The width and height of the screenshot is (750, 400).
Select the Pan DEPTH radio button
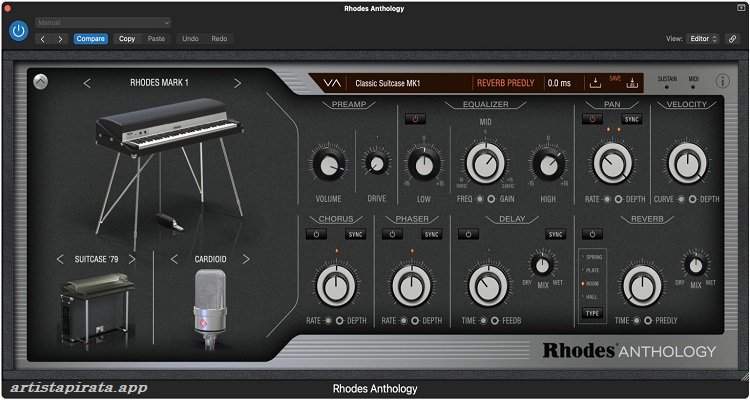pos(618,199)
